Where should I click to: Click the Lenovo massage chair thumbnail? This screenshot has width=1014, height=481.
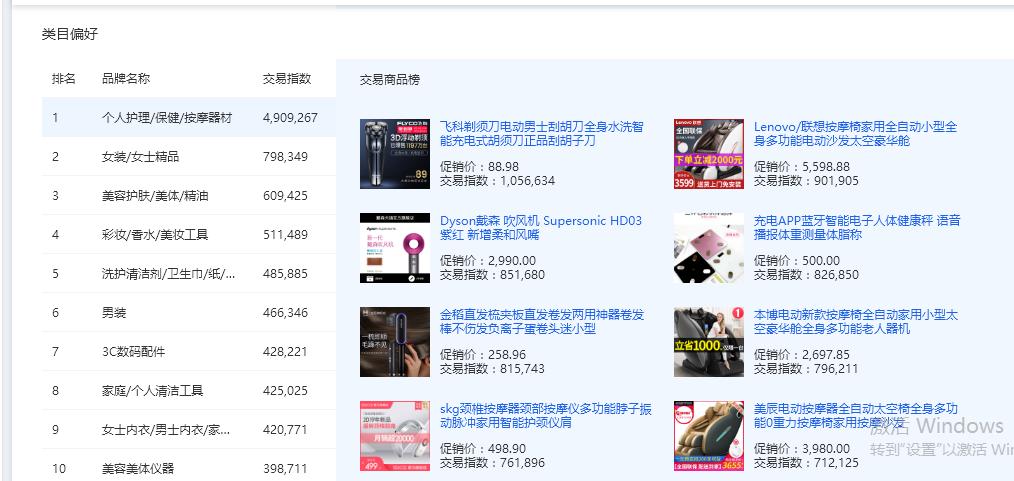[x=709, y=154]
